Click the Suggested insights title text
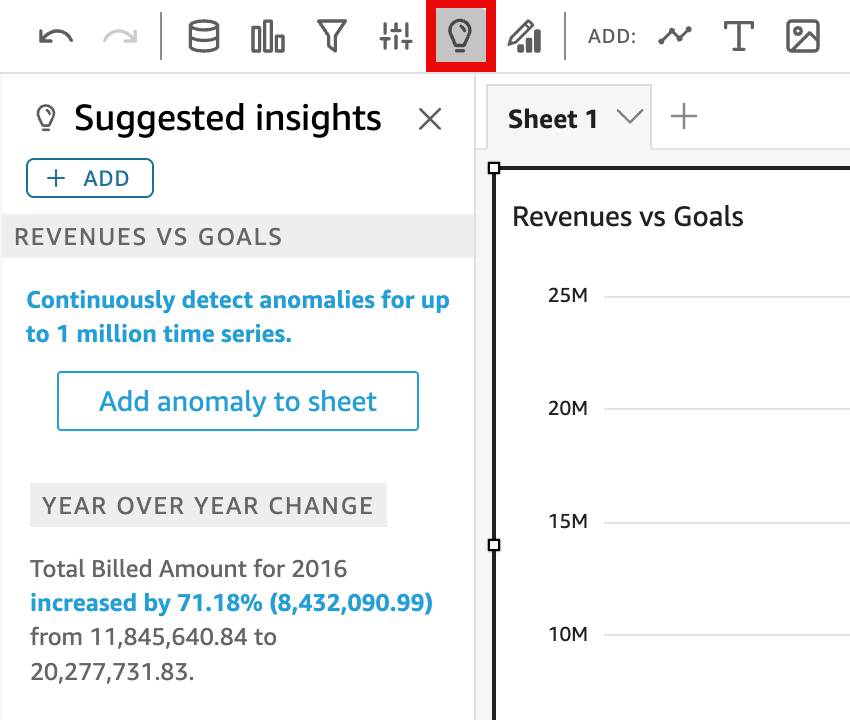 pos(228,118)
